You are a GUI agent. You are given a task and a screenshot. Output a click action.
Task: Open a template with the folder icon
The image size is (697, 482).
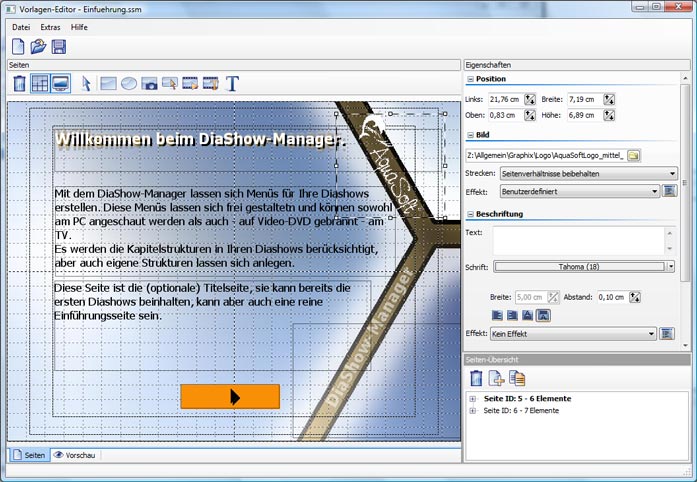click(39, 47)
